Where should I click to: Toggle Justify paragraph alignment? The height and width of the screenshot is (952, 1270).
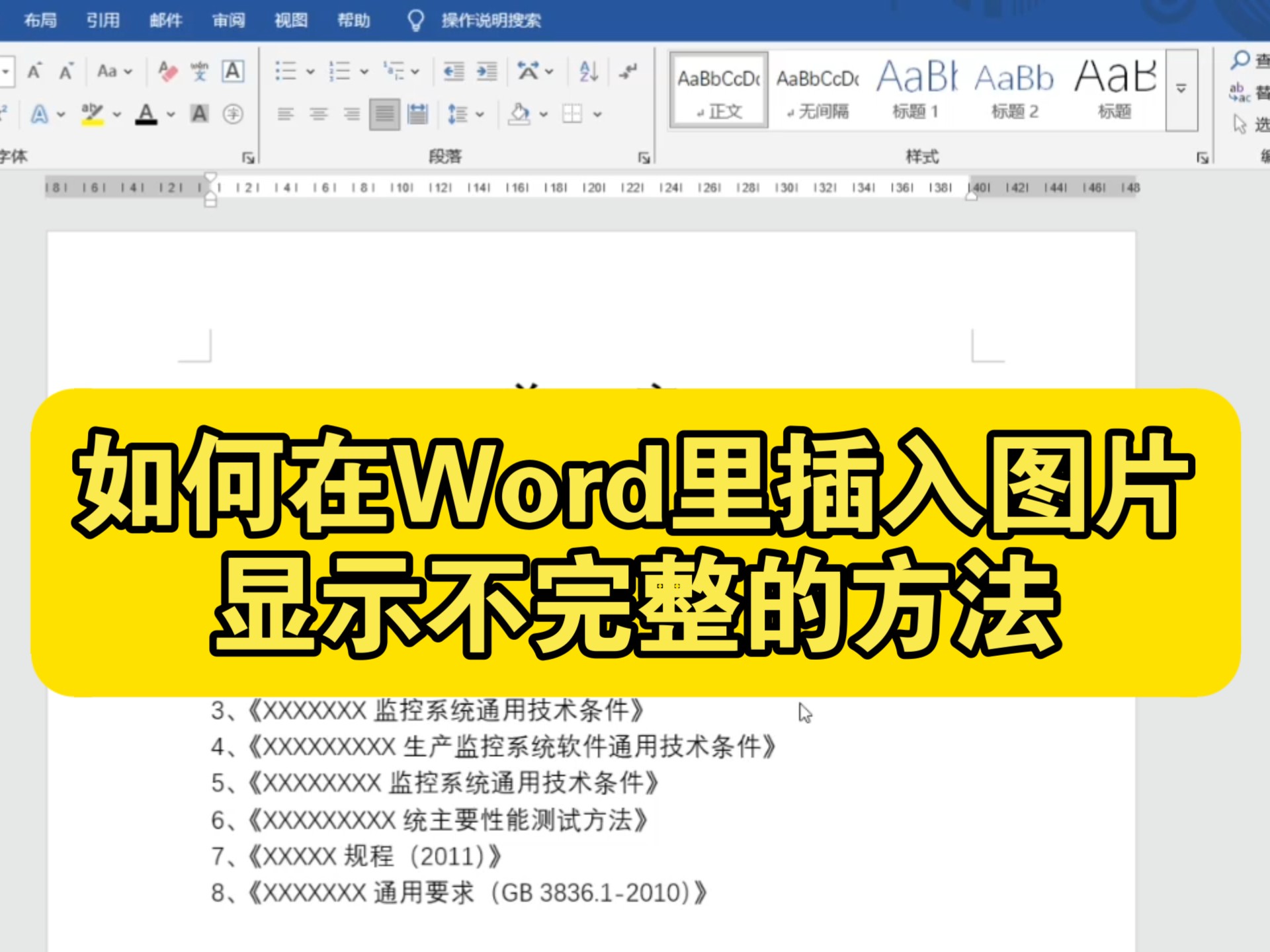click(x=384, y=114)
